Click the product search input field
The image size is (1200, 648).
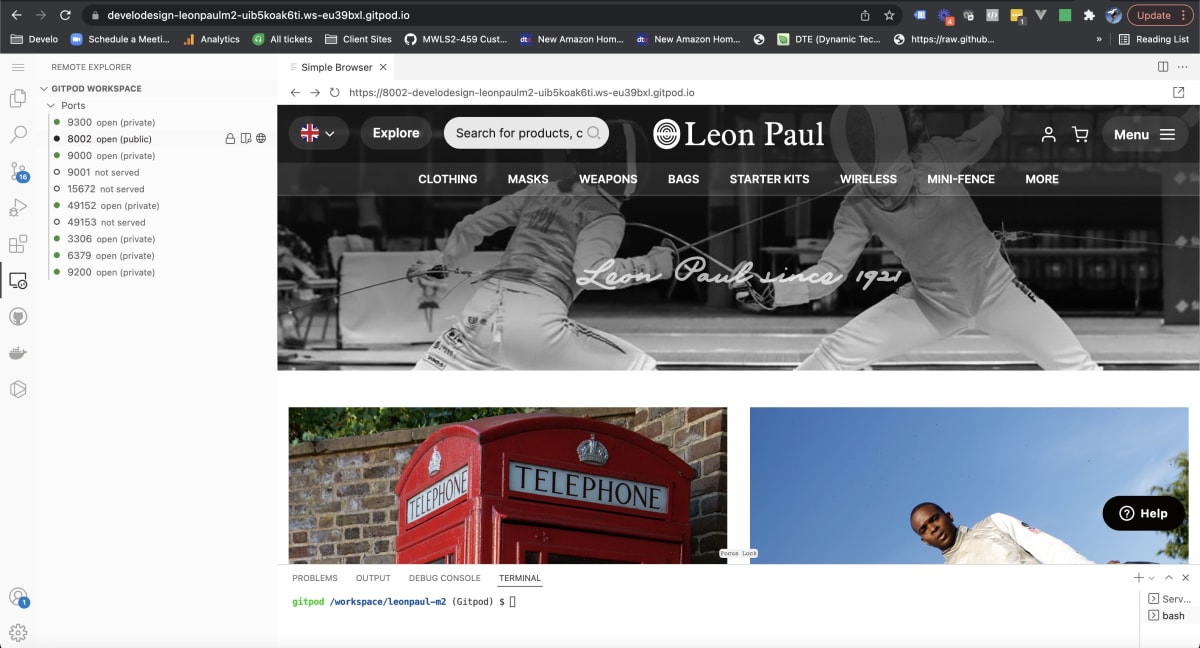point(520,132)
